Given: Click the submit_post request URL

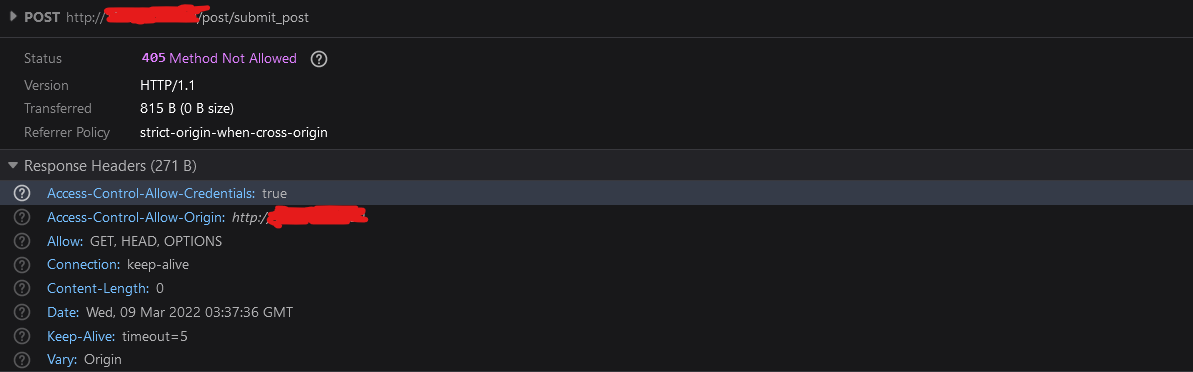Looking at the screenshot, I should [187, 17].
